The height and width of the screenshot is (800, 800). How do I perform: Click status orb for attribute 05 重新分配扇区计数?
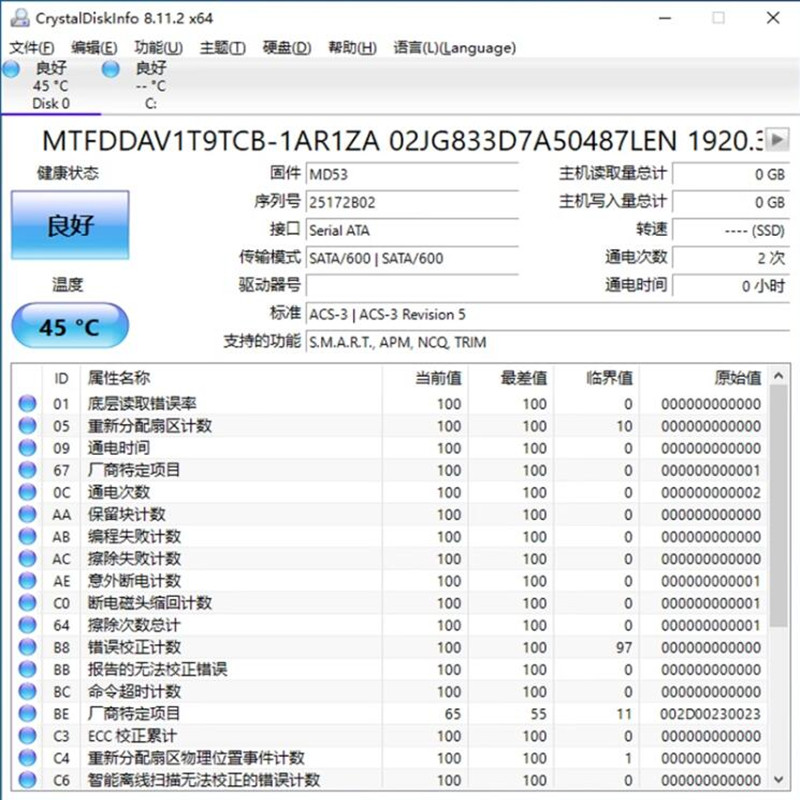[28, 426]
